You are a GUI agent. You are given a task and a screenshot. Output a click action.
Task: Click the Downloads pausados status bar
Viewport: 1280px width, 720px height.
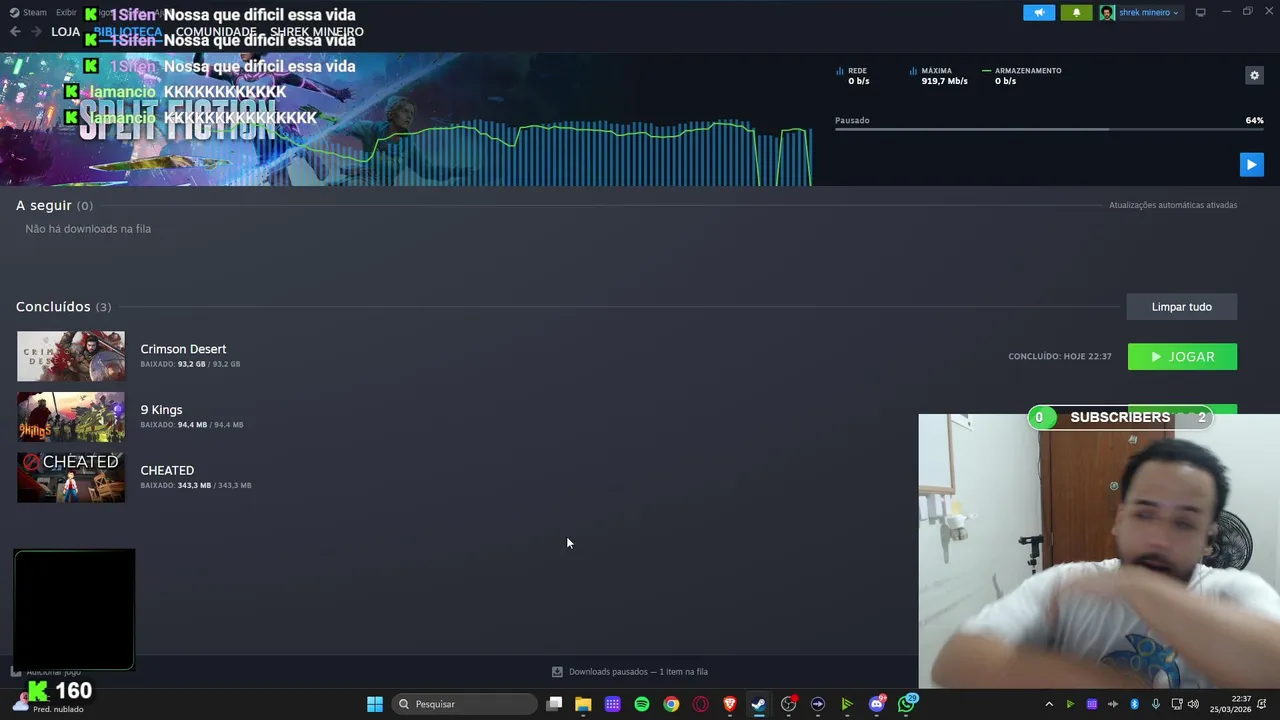tap(630, 672)
